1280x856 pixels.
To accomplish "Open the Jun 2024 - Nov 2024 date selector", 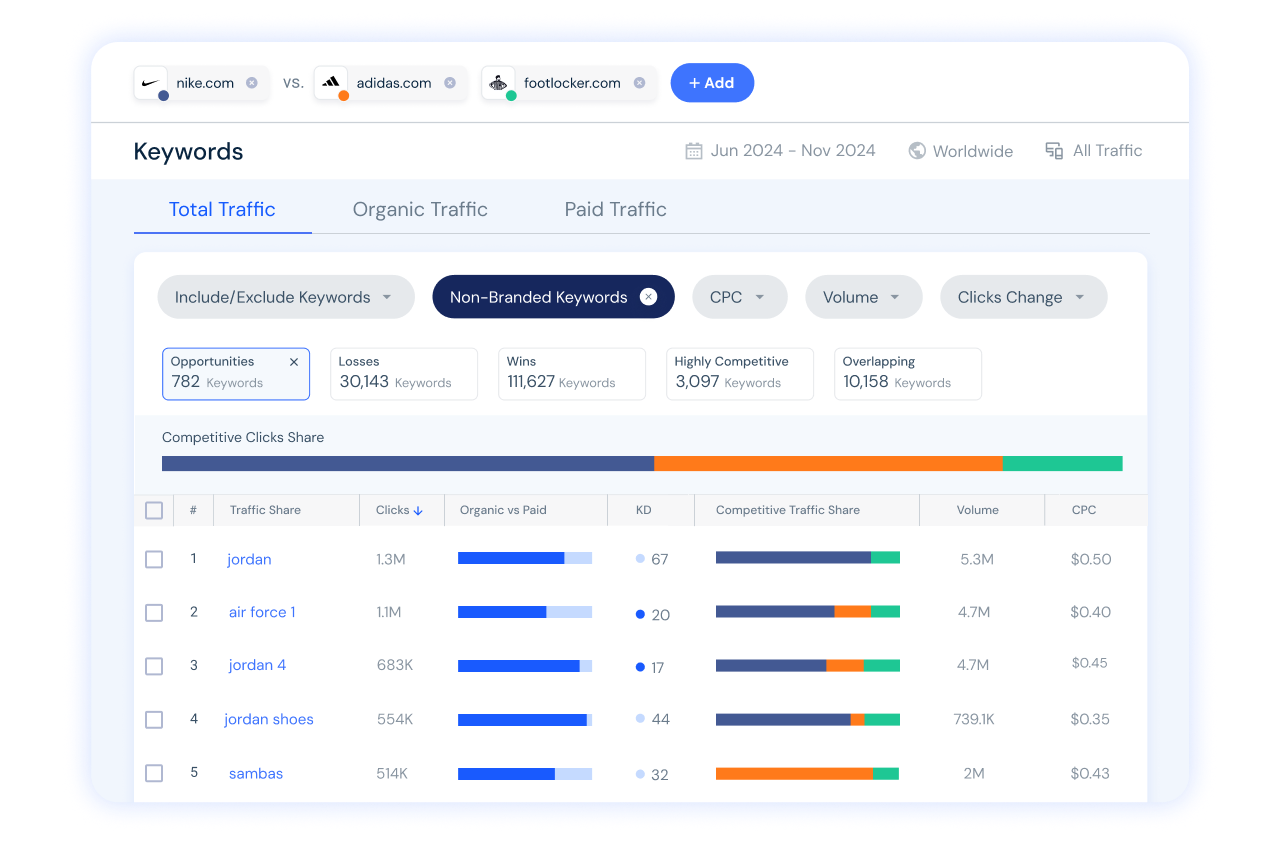I will tap(780, 151).
